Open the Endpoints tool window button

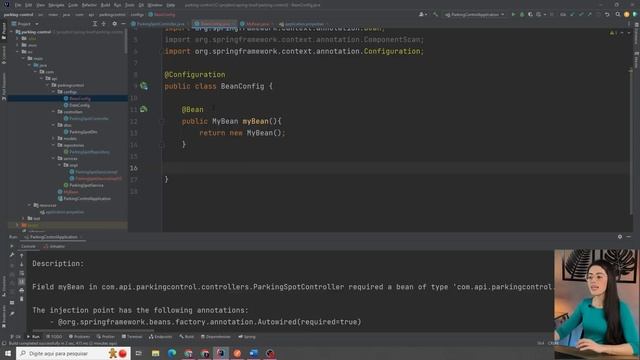[160, 337]
